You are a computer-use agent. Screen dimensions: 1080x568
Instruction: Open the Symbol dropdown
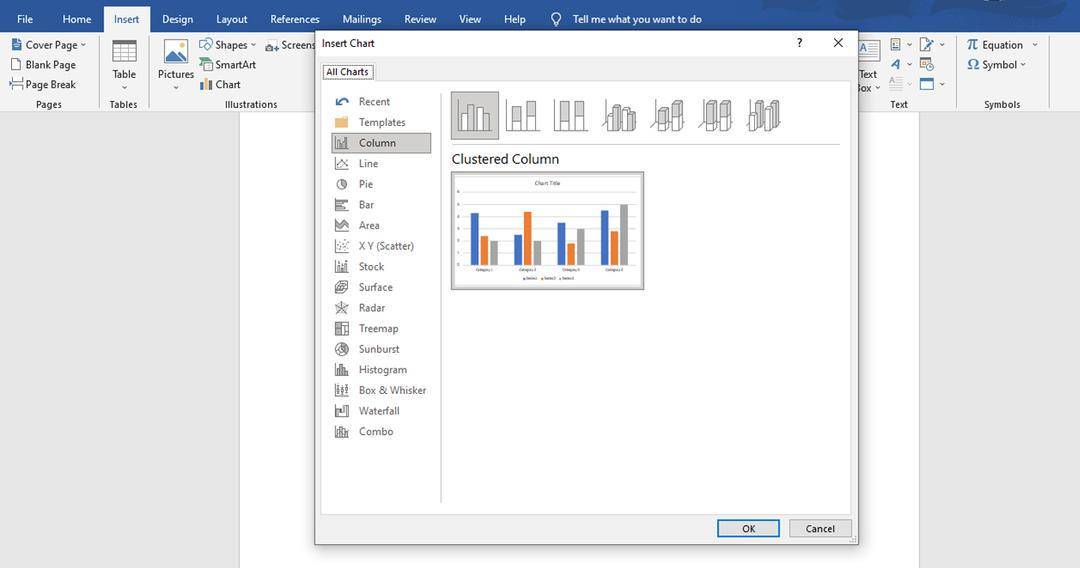tap(997, 64)
